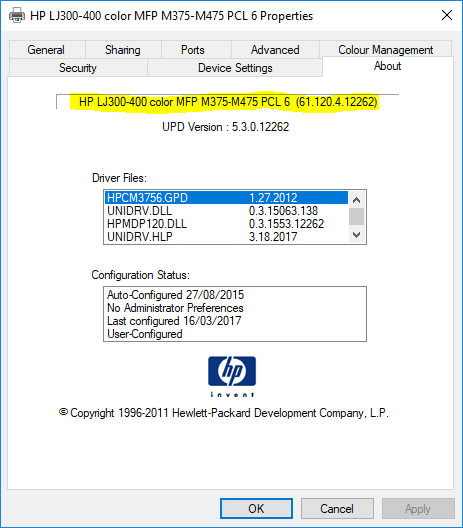
Task: Click the greyed-out Apply button
Action: [x=418, y=508]
